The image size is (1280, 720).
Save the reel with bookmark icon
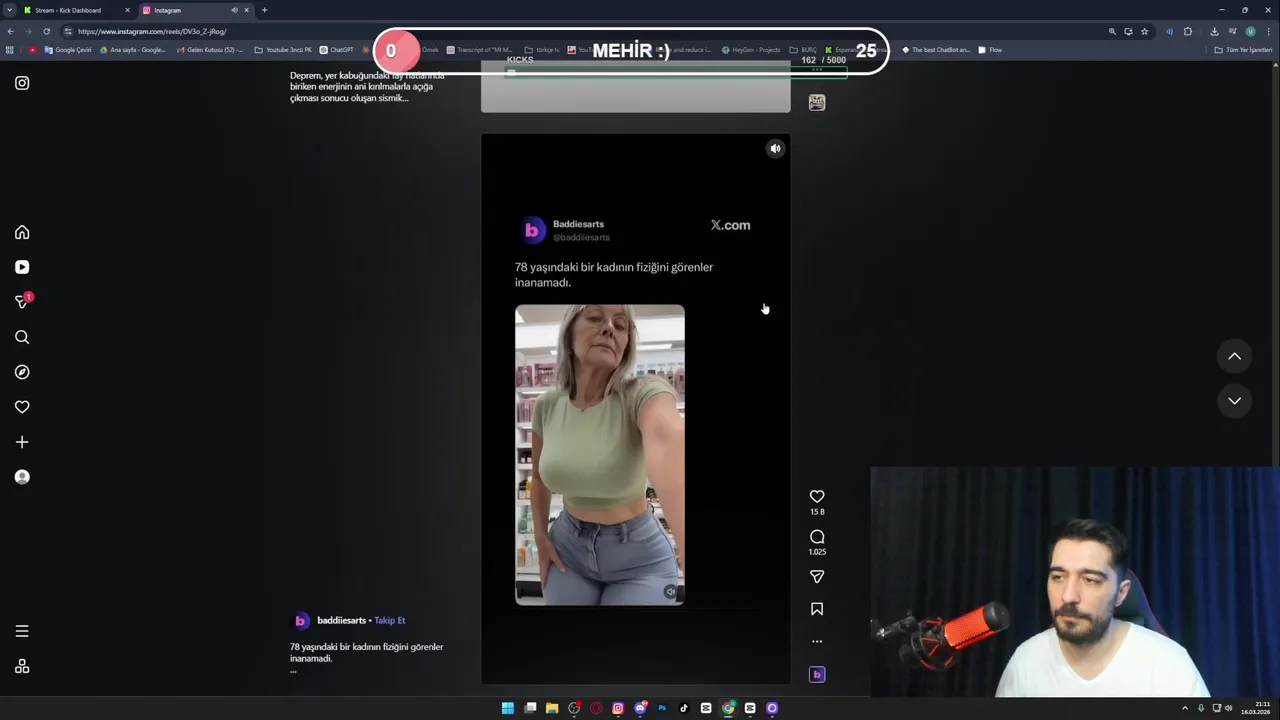[817, 609]
